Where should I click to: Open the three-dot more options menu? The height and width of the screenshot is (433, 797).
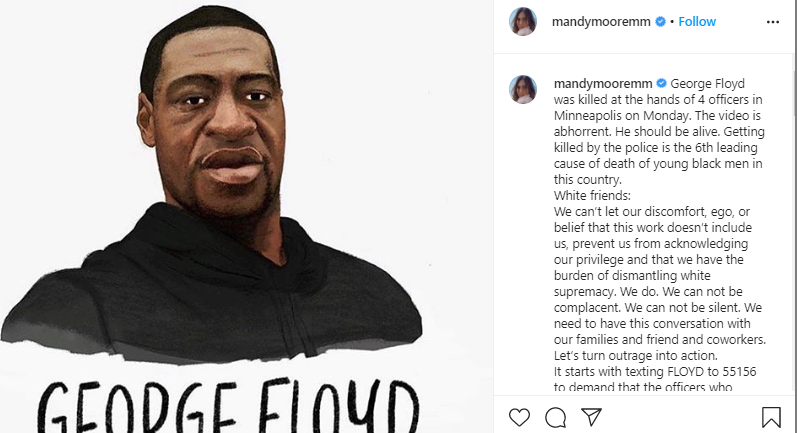click(x=773, y=22)
